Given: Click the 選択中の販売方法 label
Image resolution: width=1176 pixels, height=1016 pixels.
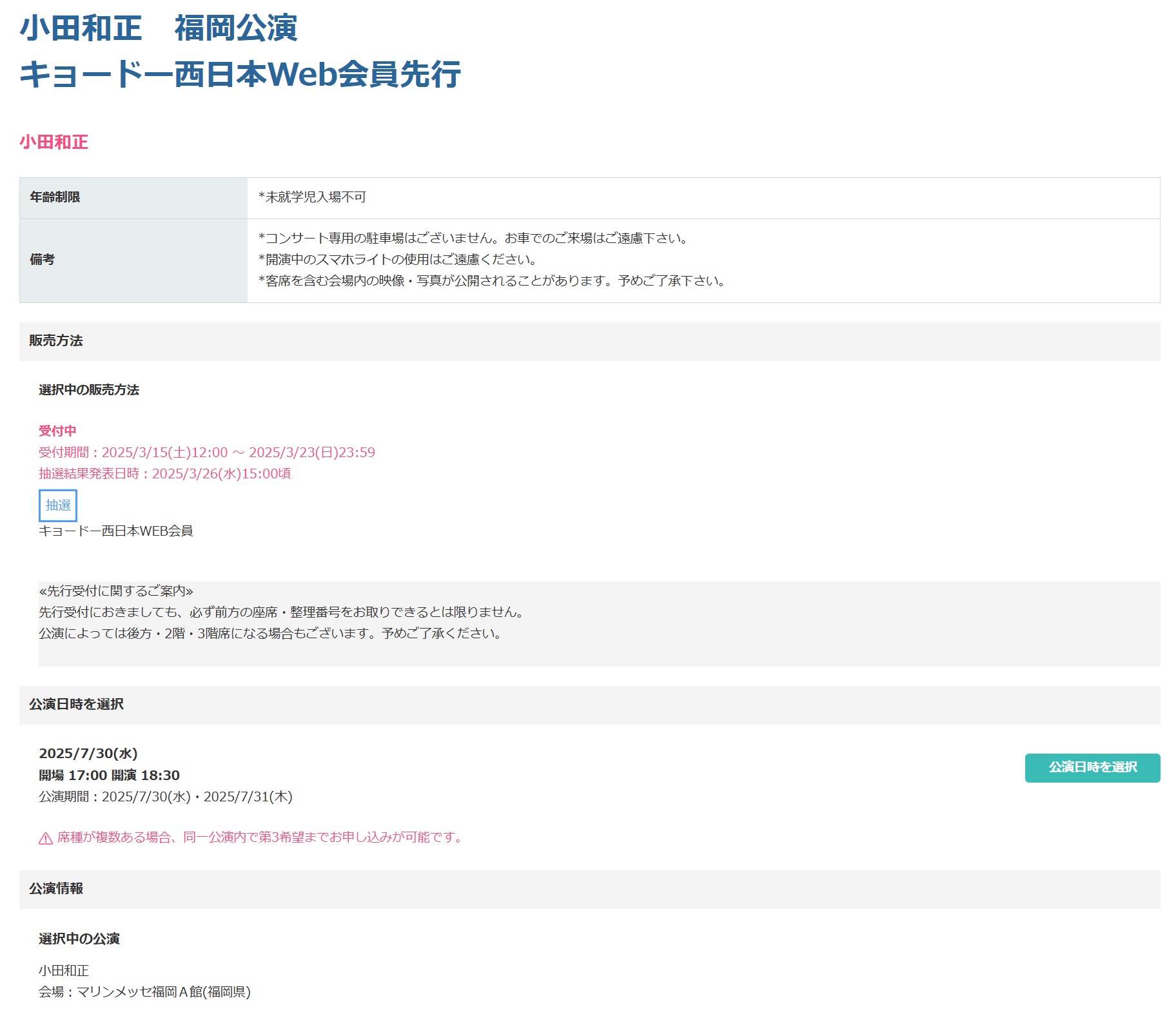Looking at the screenshot, I should (89, 390).
